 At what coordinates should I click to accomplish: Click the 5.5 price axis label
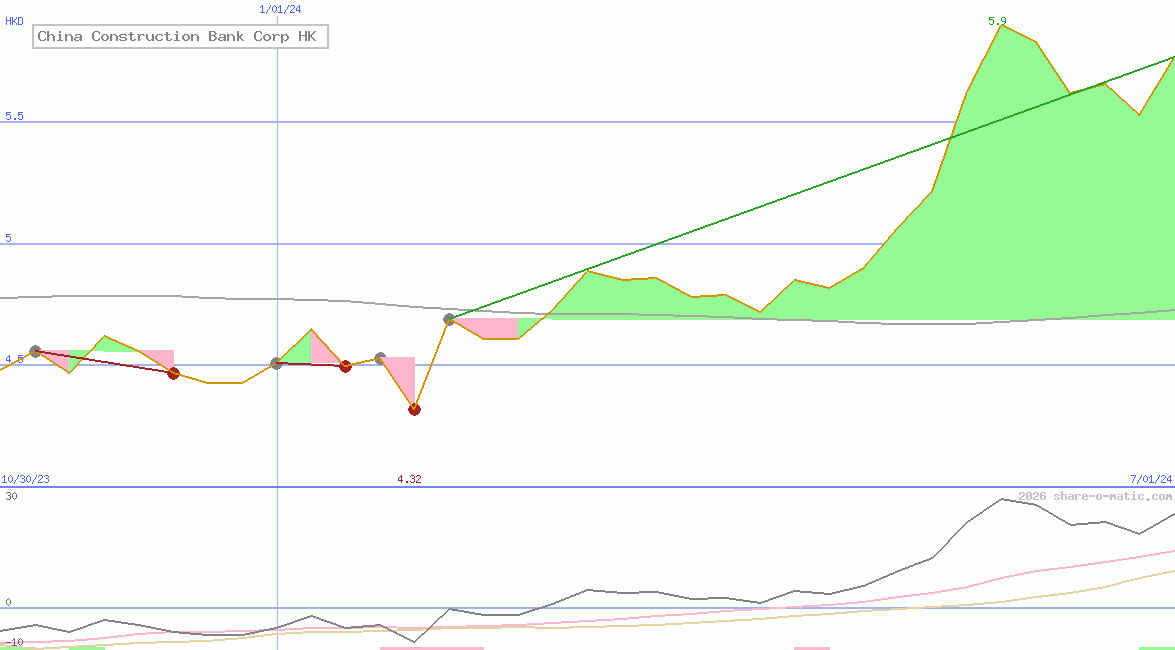[14, 116]
